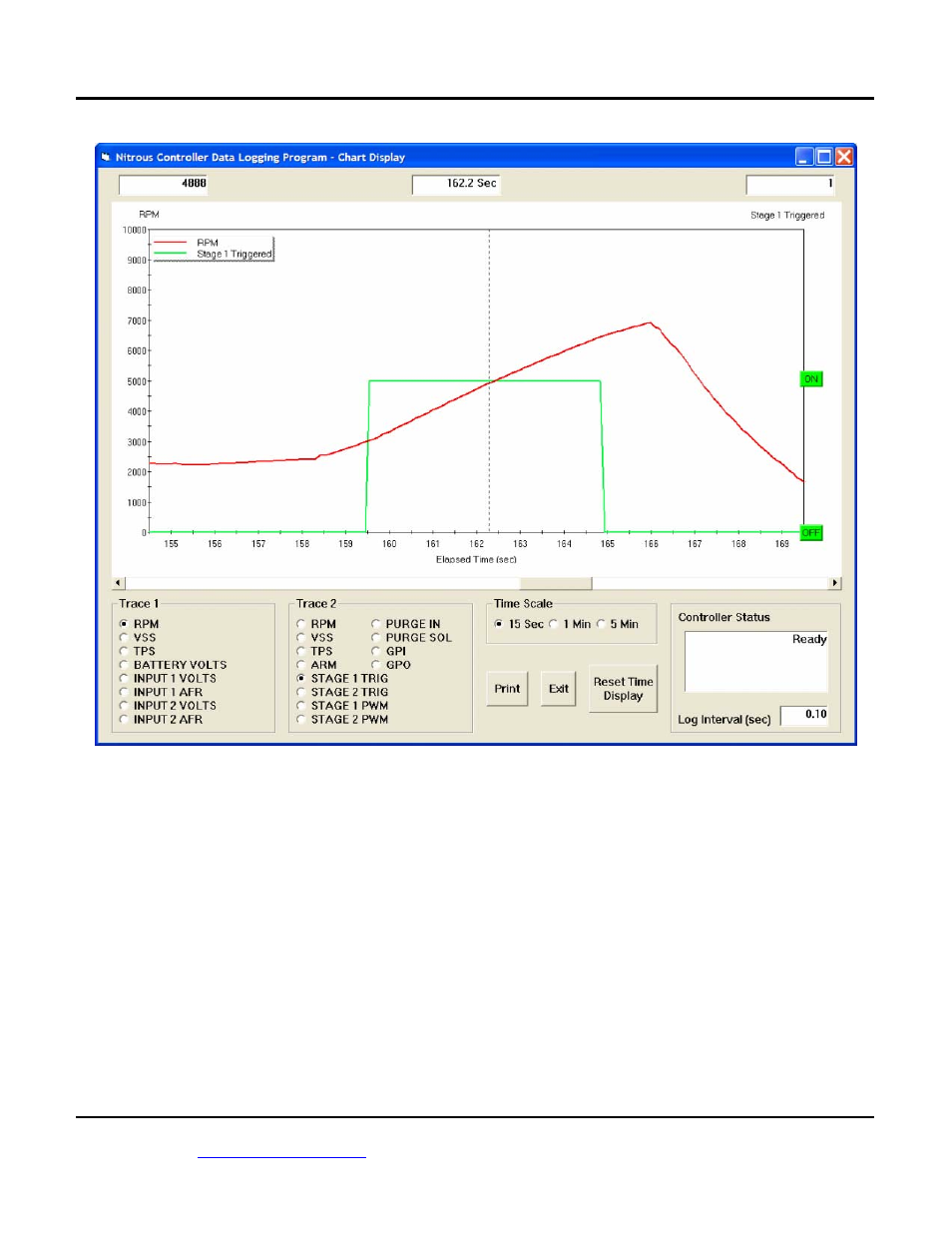Click the RPM value field showing 4888
The image size is (952, 1233).
coord(163,184)
